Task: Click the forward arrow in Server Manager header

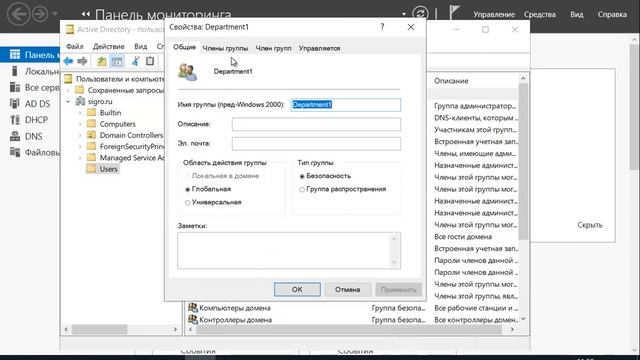Action: point(40,14)
